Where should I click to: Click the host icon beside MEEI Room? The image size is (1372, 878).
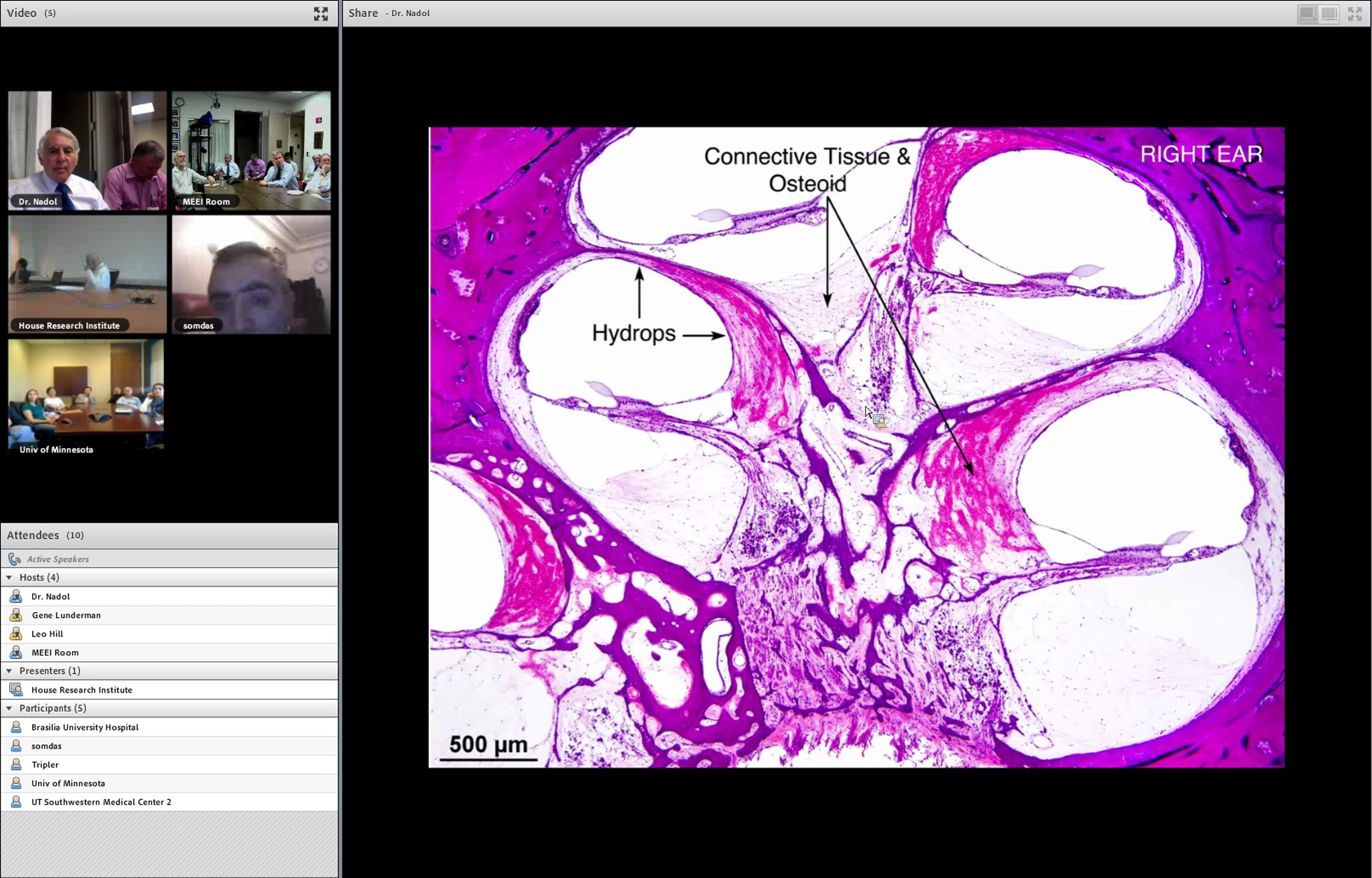click(x=16, y=652)
